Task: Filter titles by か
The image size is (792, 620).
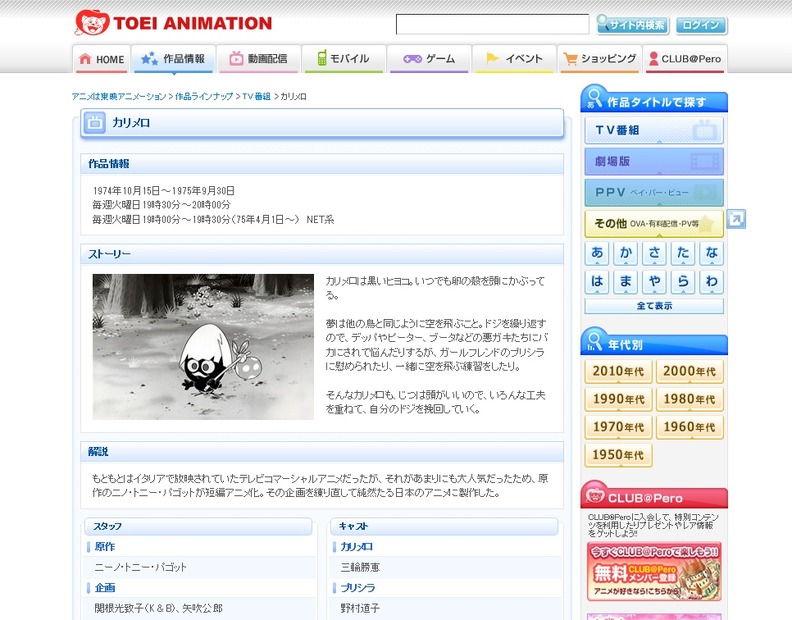Action: pyautogui.click(x=626, y=253)
